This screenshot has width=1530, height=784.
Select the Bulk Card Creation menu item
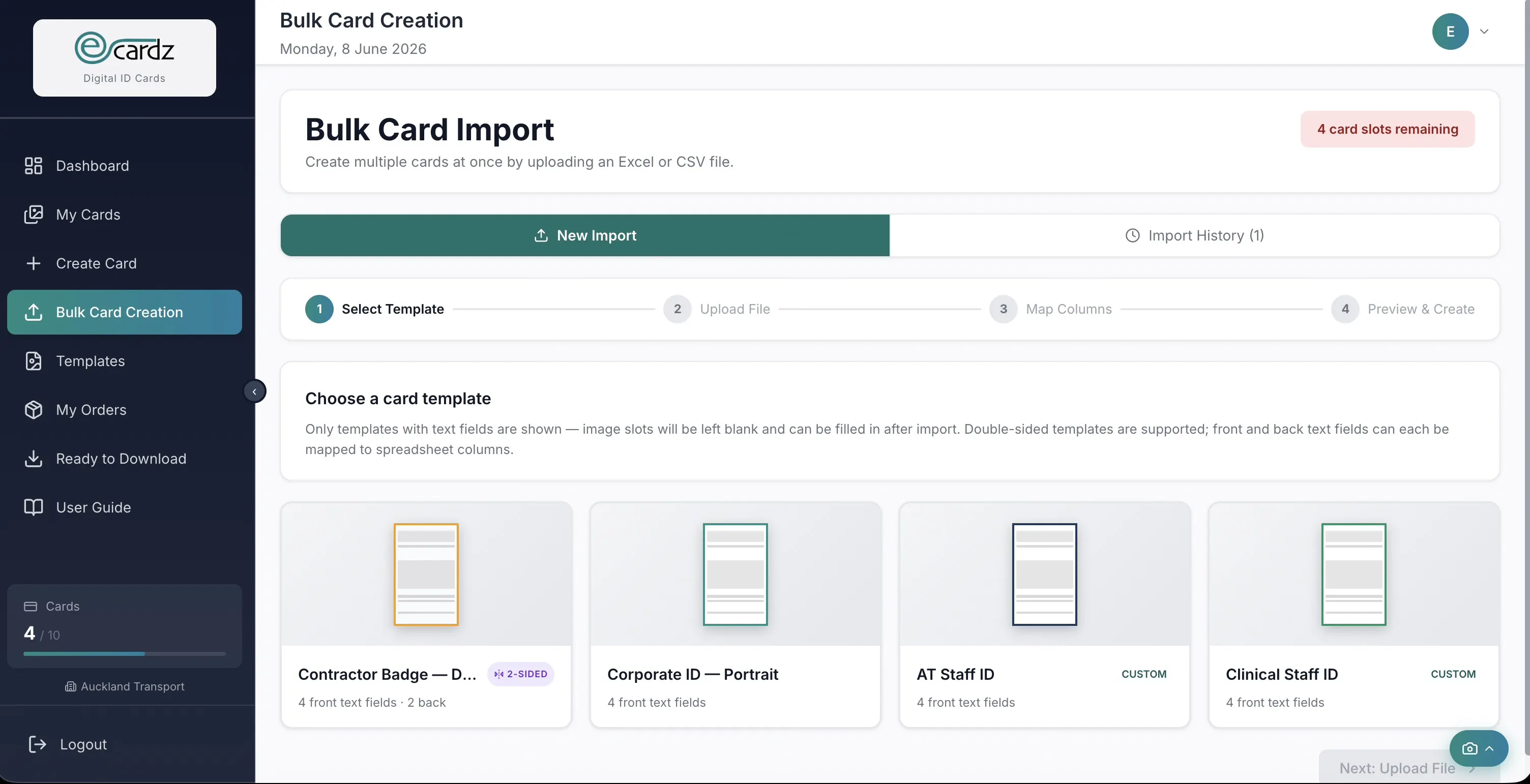[x=125, y=312]
